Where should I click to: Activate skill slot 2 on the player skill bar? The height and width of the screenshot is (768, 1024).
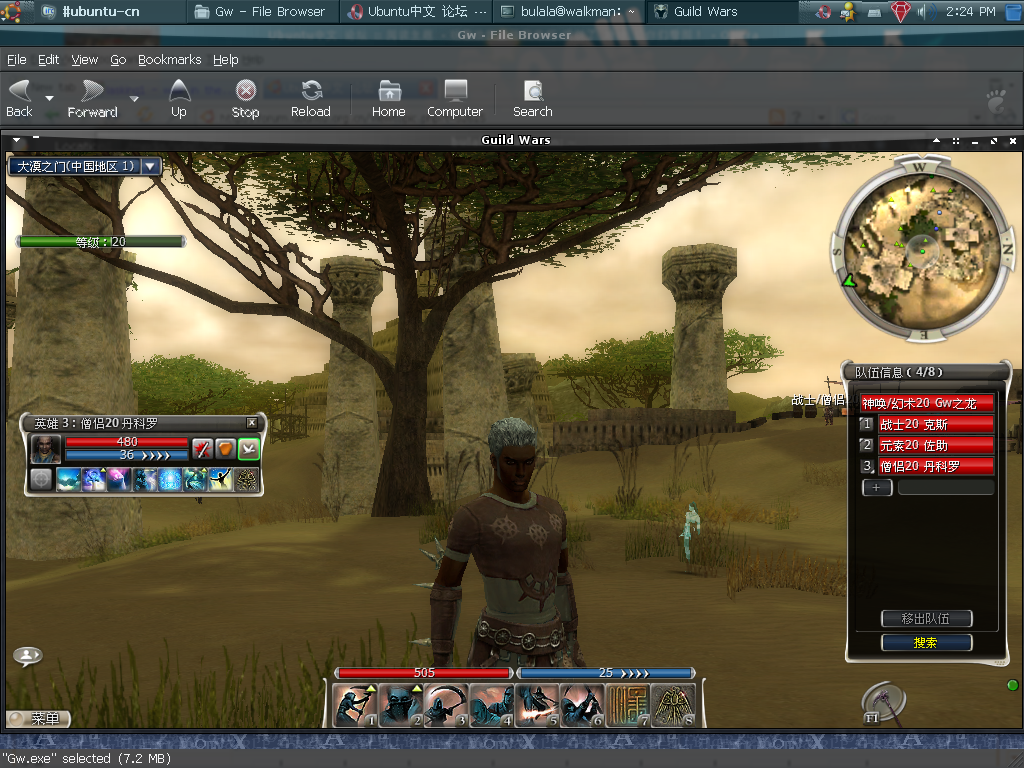pyautogui.click(x=400, y=705)
